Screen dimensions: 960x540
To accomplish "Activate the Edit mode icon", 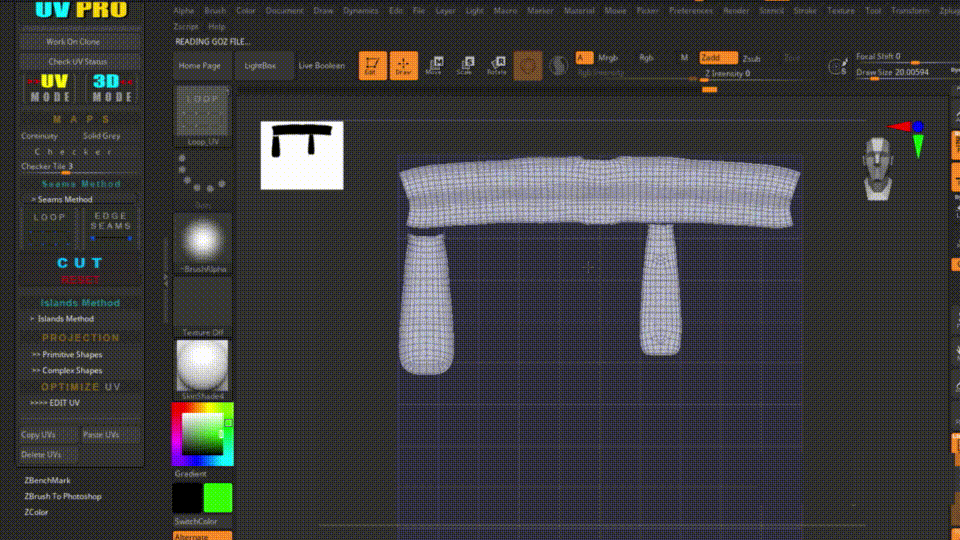I will pos(372,66).
